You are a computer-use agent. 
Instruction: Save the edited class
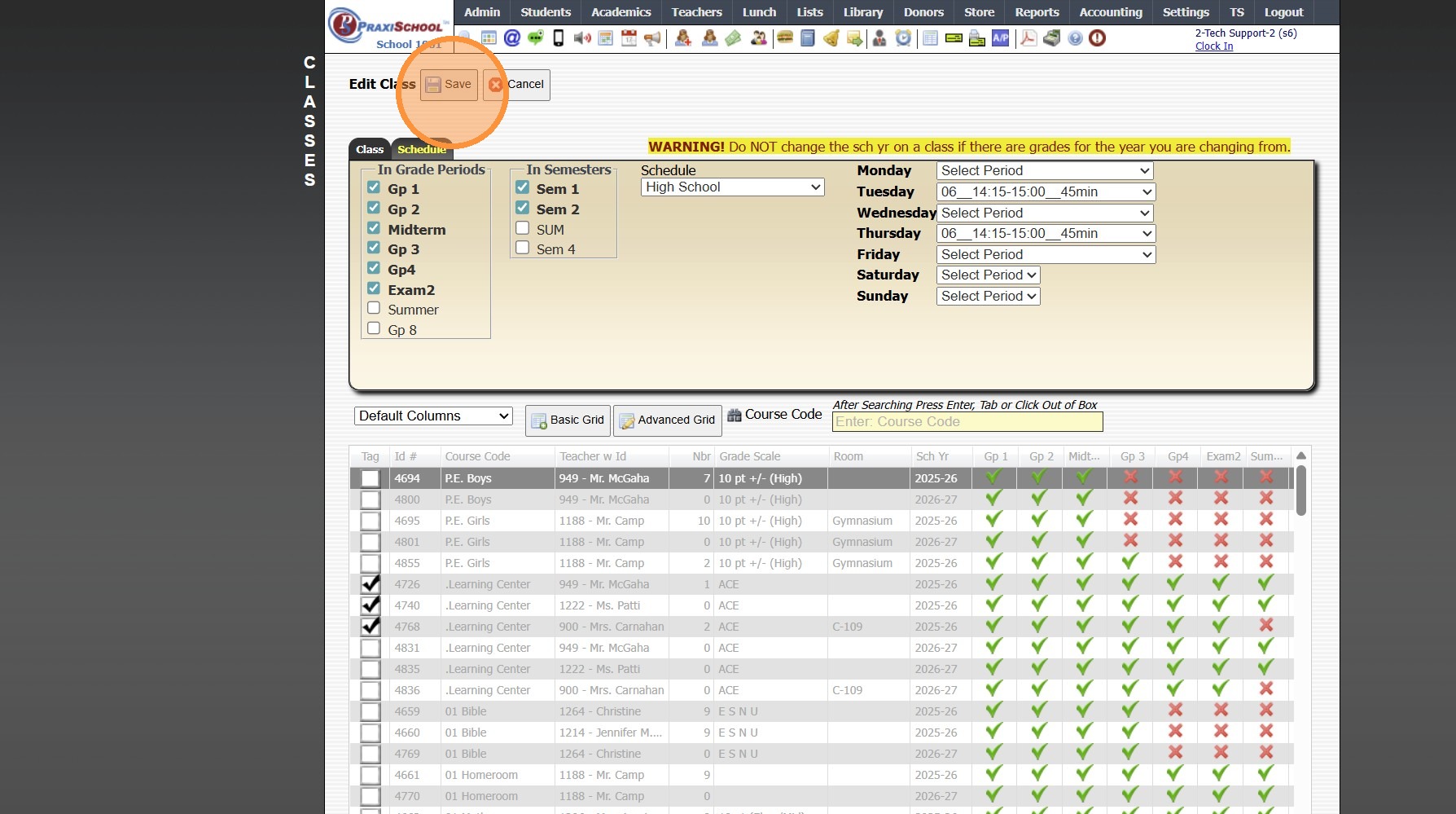(449, 85)
